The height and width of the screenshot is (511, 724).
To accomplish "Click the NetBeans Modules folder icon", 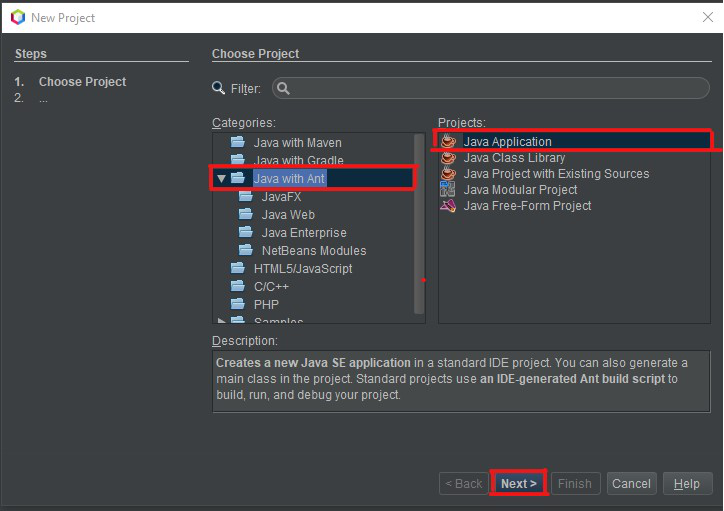I will (x=246, y=250).
